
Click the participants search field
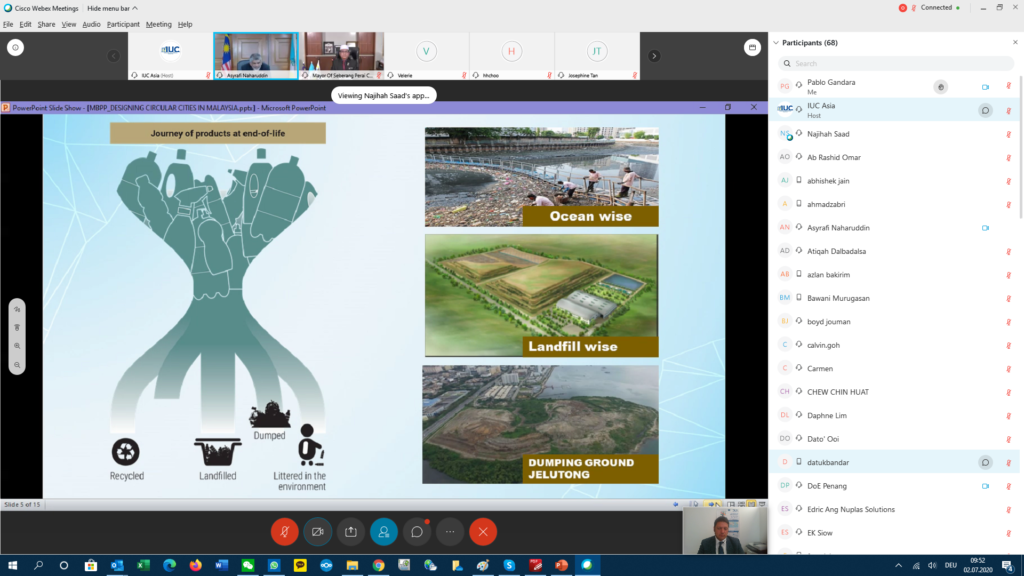895,63
